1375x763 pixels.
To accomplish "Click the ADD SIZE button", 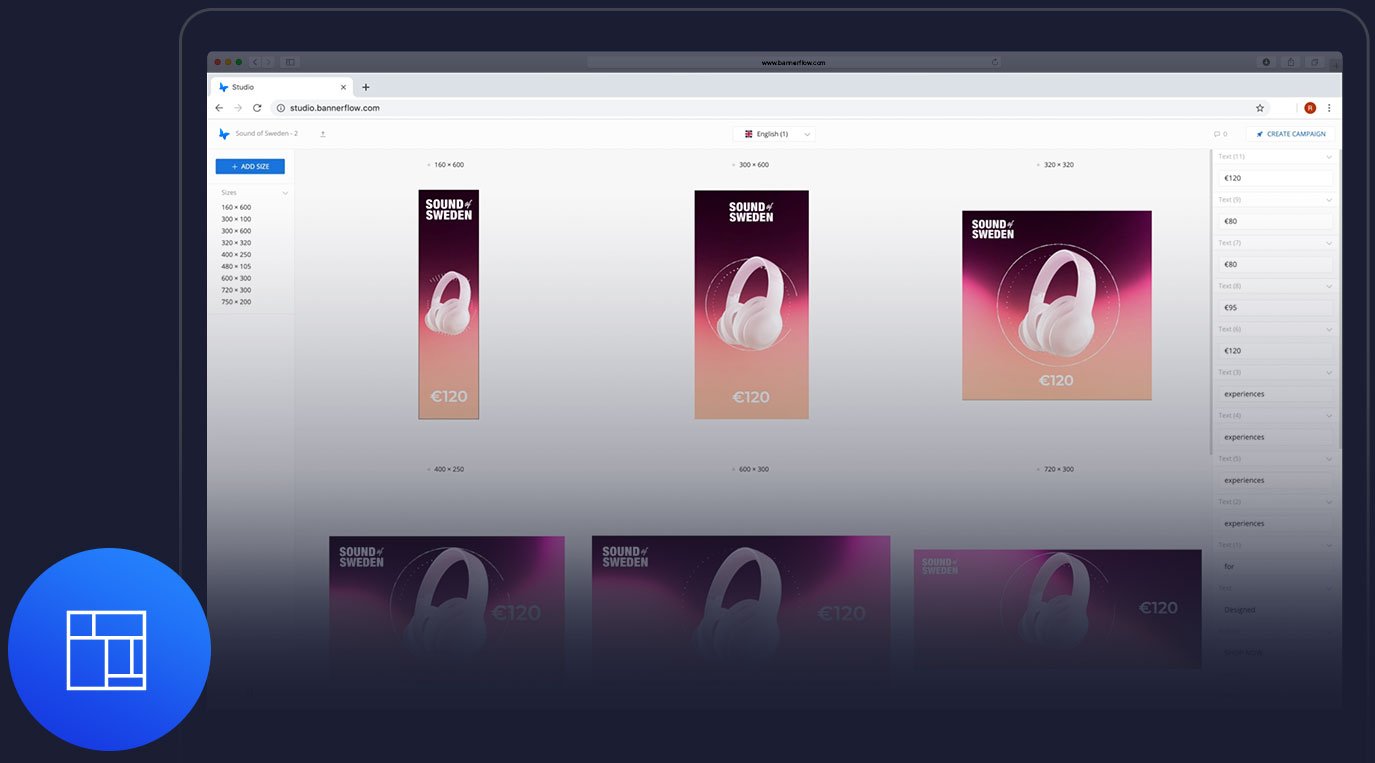I will click(250, 167).
